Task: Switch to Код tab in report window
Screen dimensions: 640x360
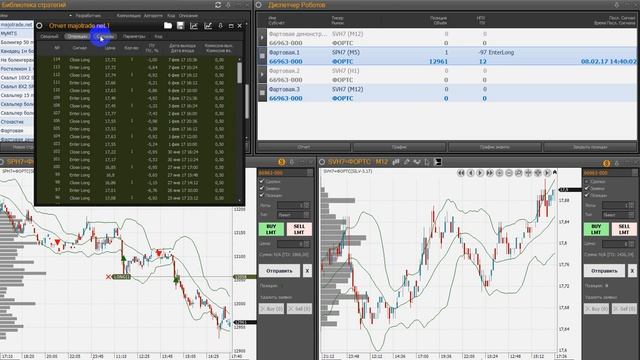Action: pyautogui.click(x=158, y=36)
